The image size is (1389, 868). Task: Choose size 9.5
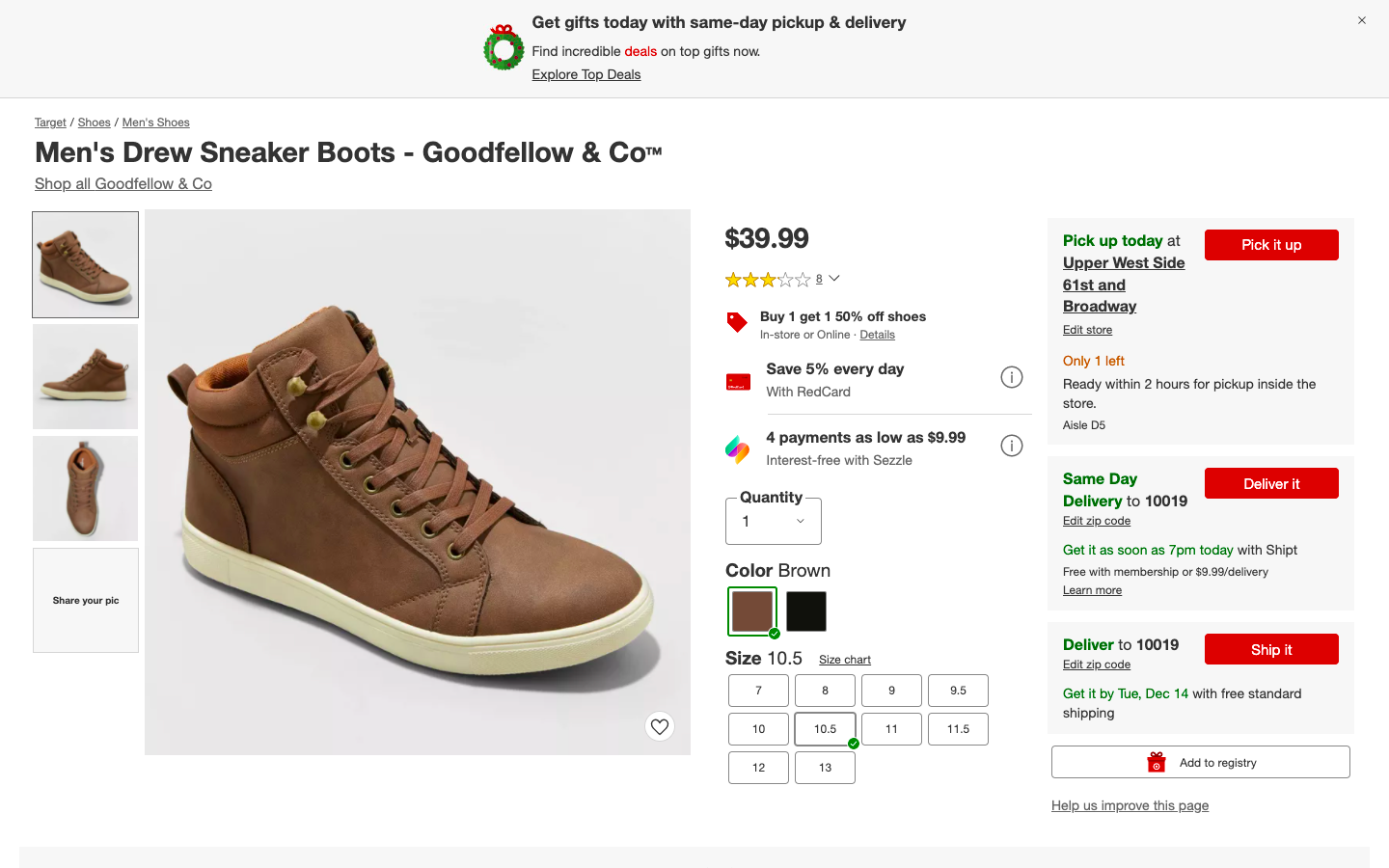click(x=958, y=691)
